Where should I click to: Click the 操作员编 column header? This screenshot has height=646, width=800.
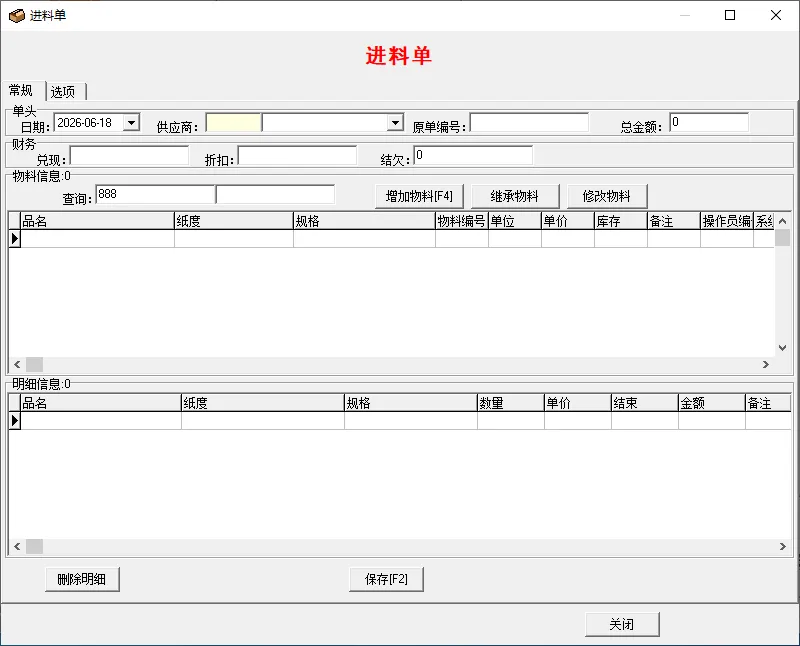[x=727, y=221]
